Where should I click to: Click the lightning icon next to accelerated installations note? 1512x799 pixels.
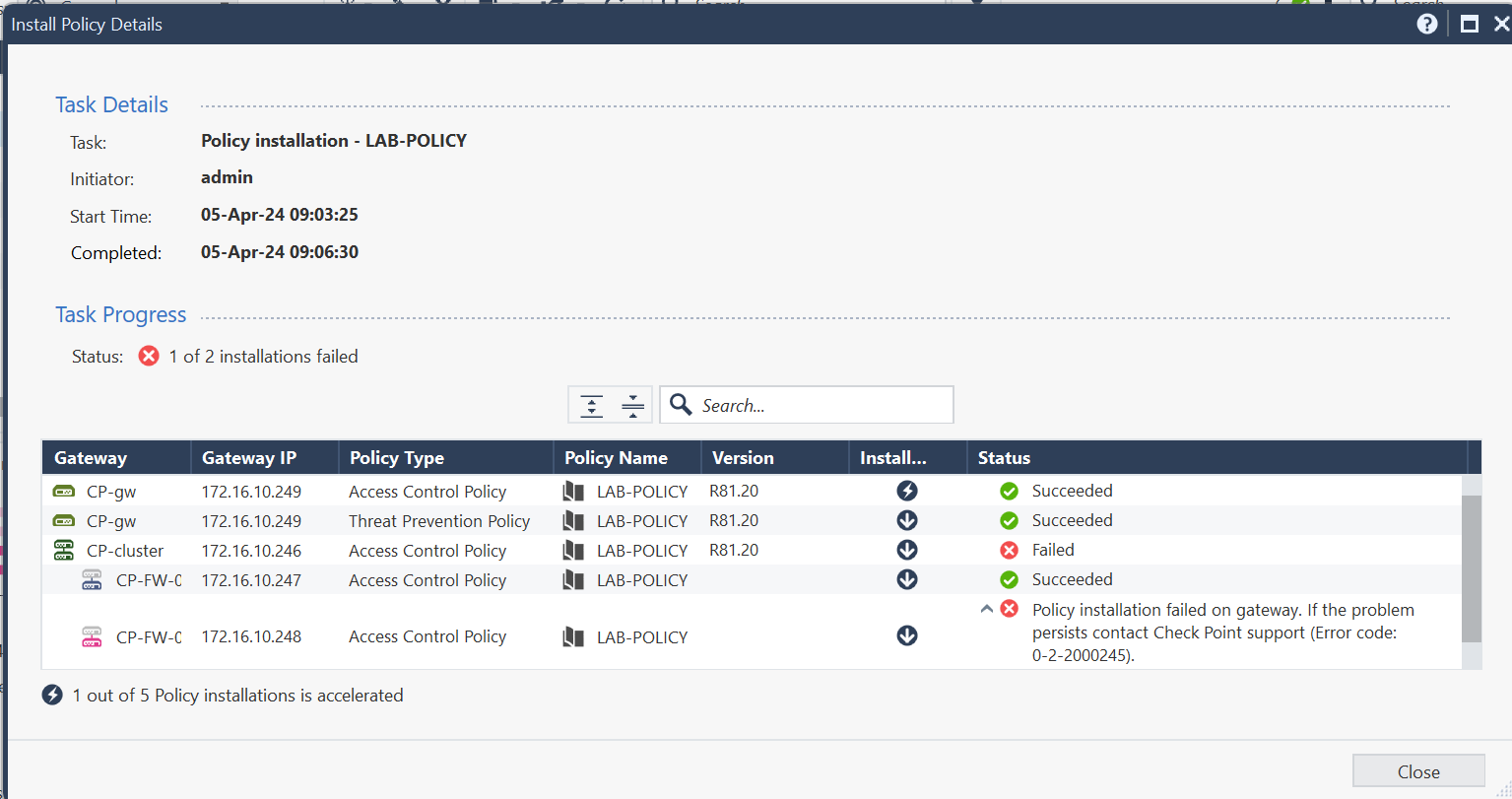52,695
